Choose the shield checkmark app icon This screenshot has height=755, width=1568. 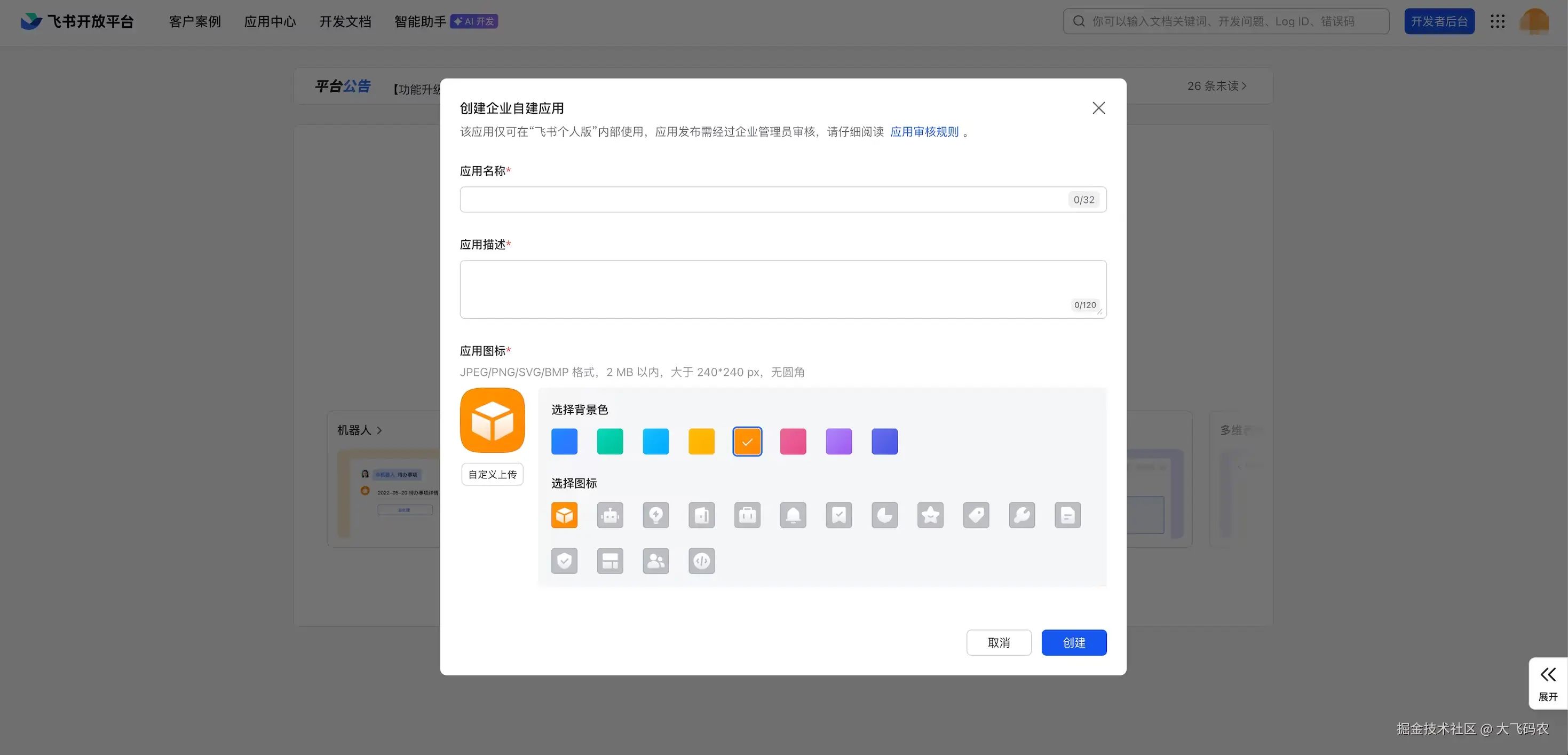pyautogui.click(x=564, y=561)
